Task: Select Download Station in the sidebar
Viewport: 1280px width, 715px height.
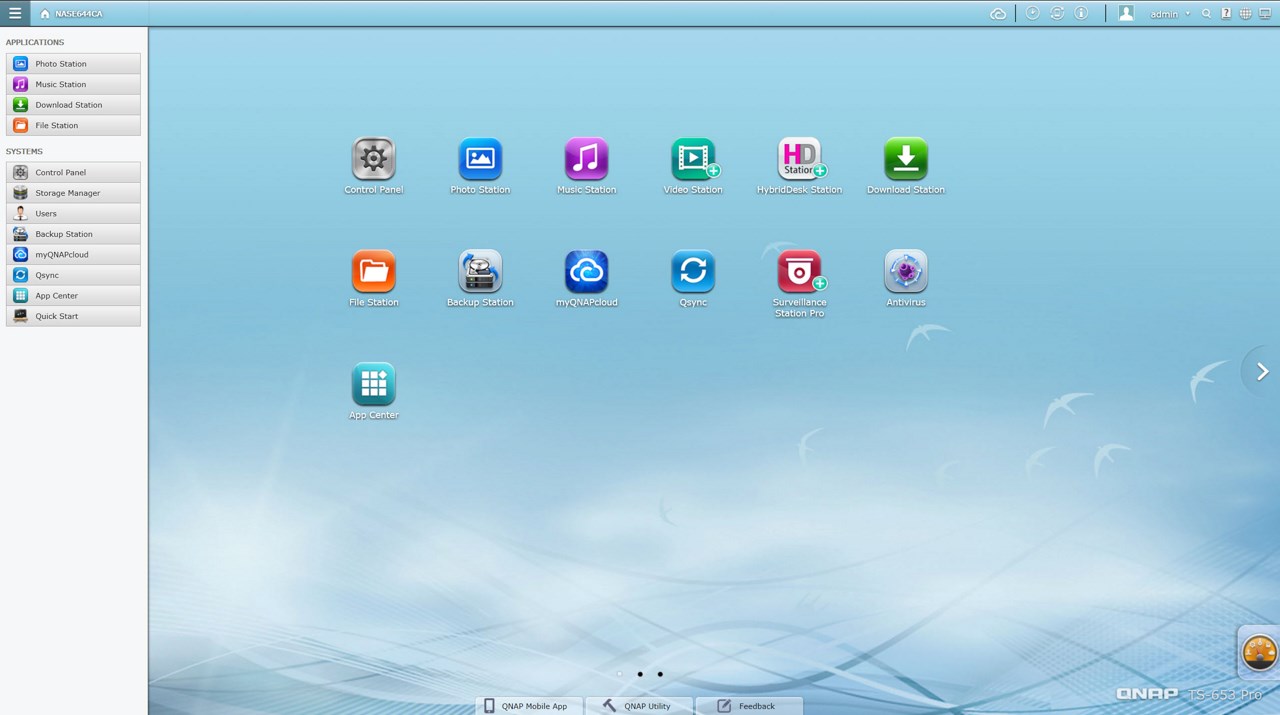Action: [x=73, y=105]
